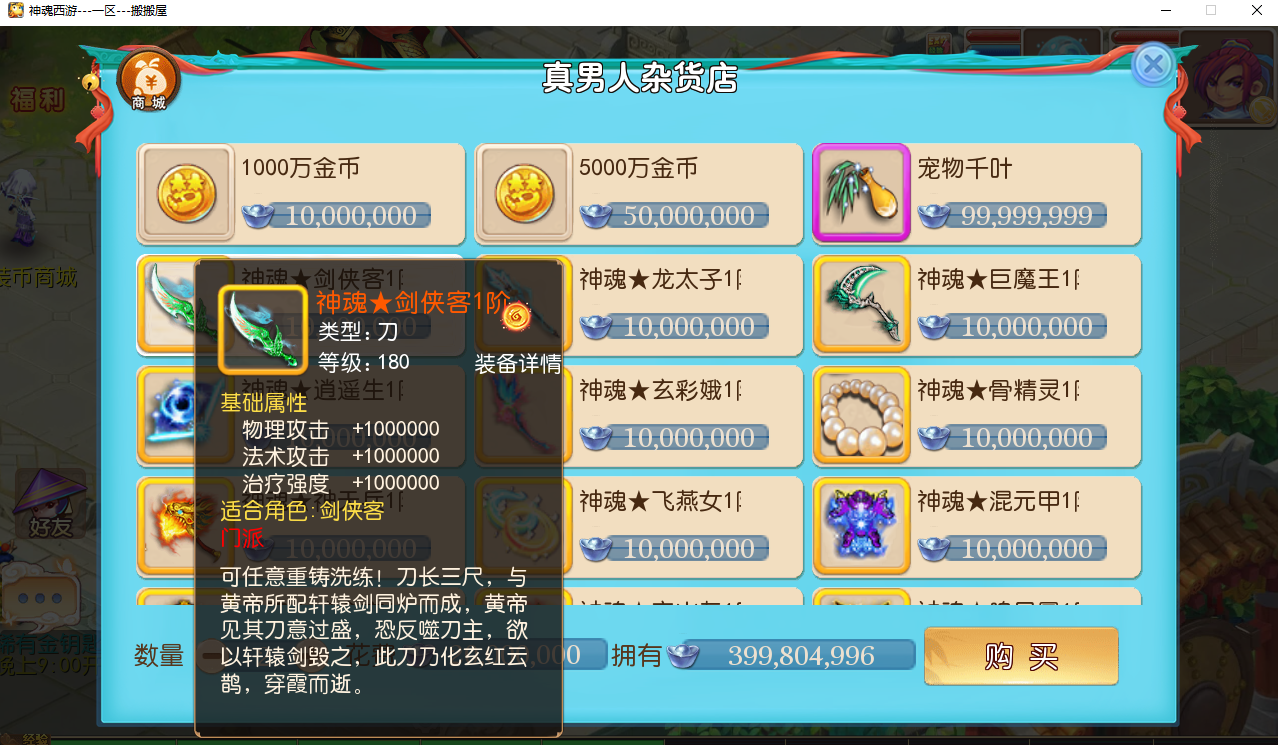Select the 宠物千叶 potion icon
Screen dimensions: 1278x745
861,194
